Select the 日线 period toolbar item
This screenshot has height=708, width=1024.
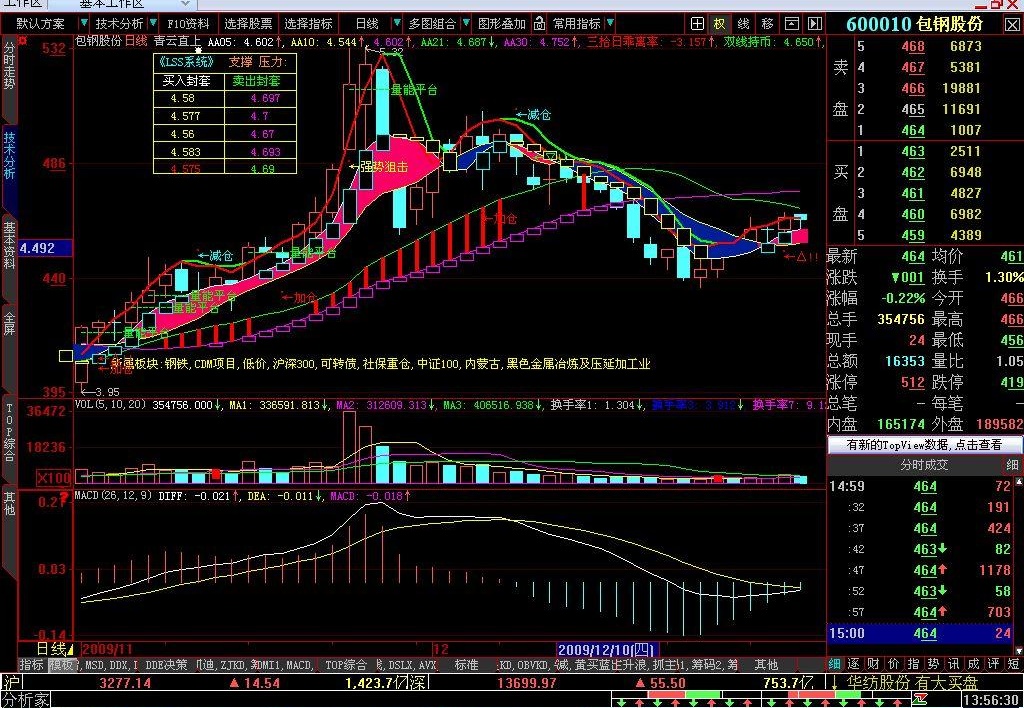click(x=367, y=24)
